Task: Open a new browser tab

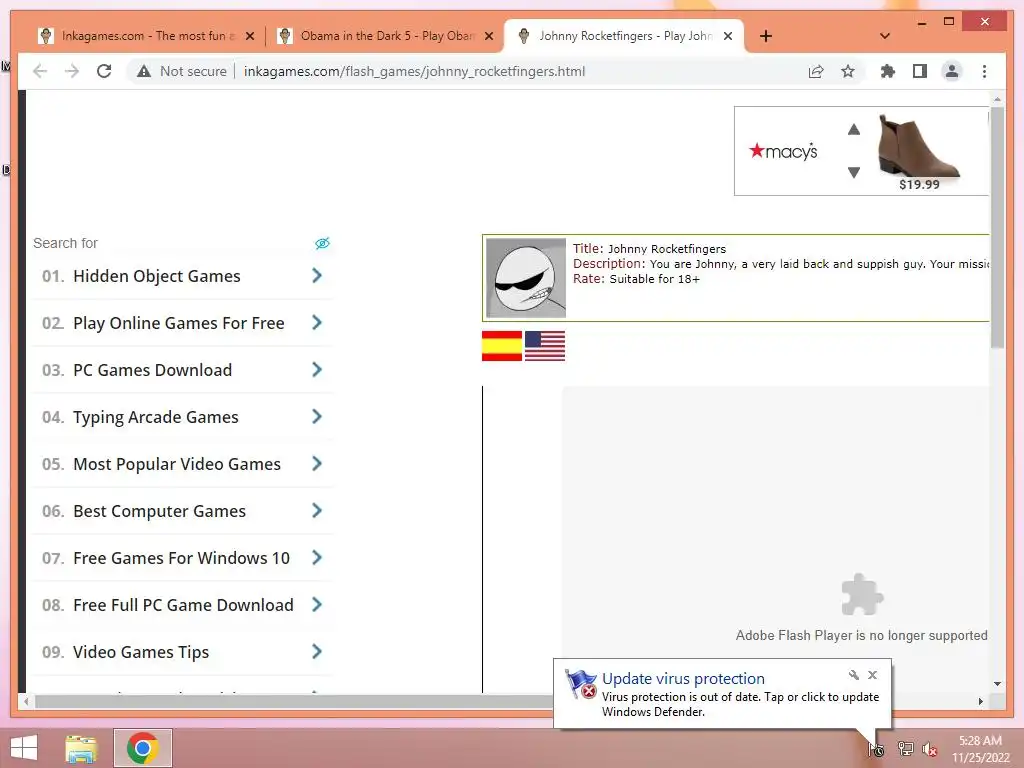Action: (766, 36)
